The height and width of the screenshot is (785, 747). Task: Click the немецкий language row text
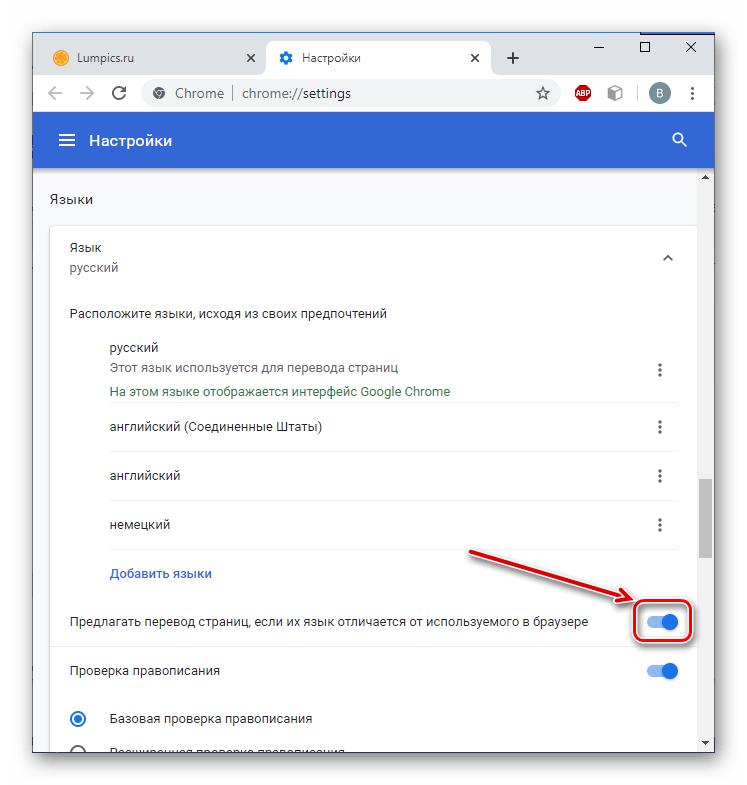(x=140, y=525)
